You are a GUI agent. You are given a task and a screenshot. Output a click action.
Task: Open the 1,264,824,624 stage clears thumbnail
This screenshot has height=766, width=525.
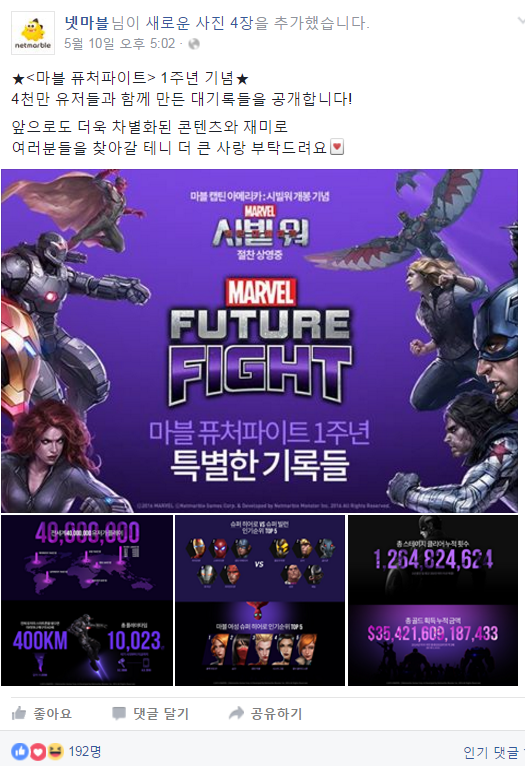click(x=433, y=600)
